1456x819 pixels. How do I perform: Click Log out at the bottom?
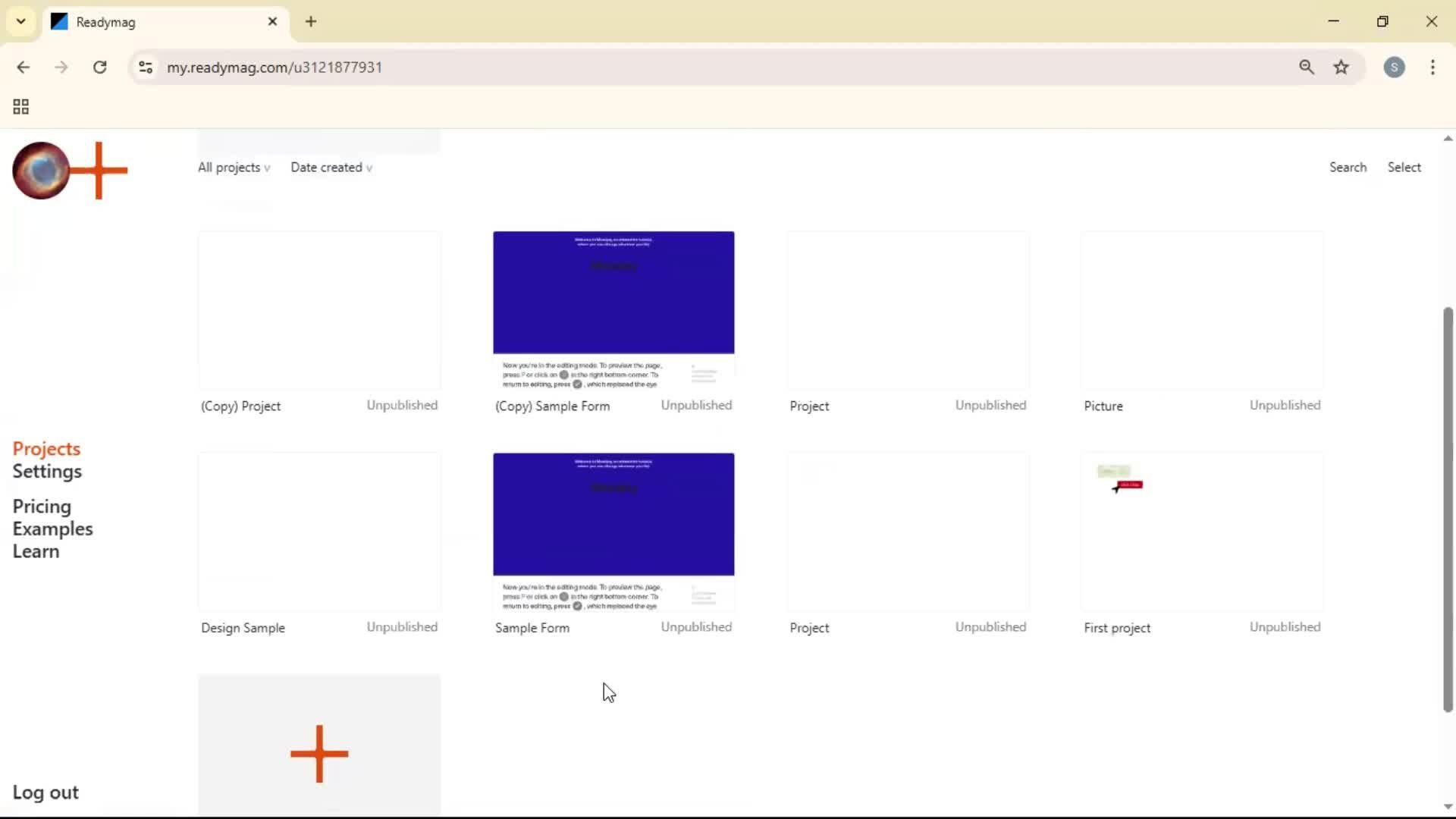click(45, 792)
